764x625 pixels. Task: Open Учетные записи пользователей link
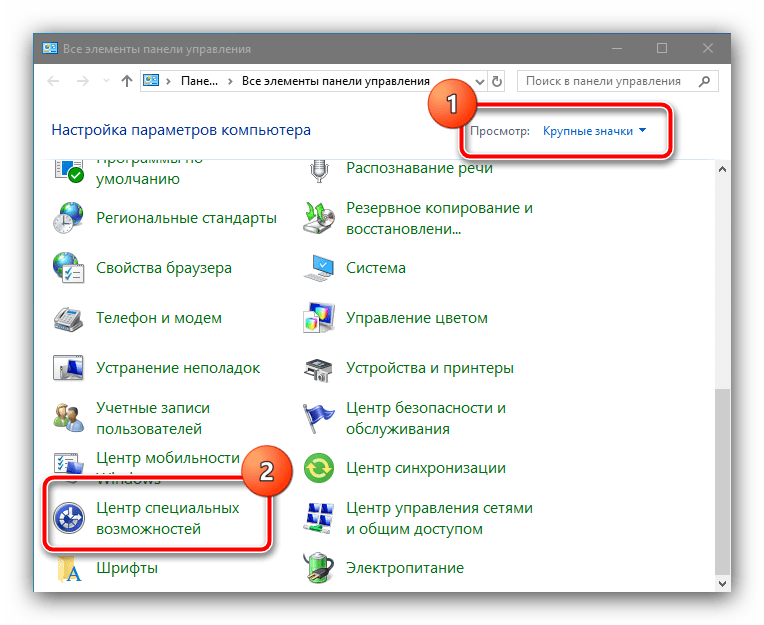[153, 418]
